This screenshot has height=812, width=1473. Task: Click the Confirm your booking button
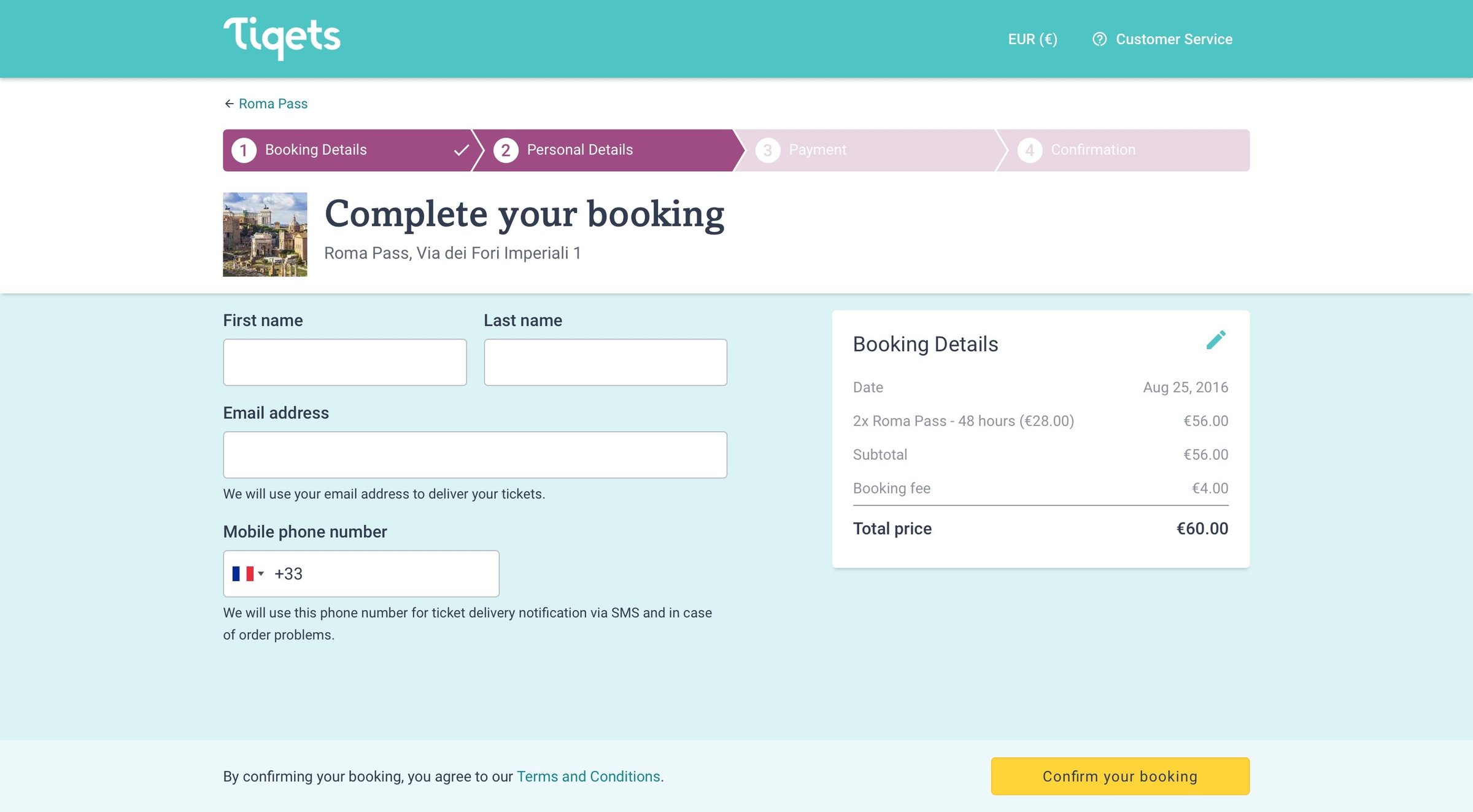pos(1120,776)
